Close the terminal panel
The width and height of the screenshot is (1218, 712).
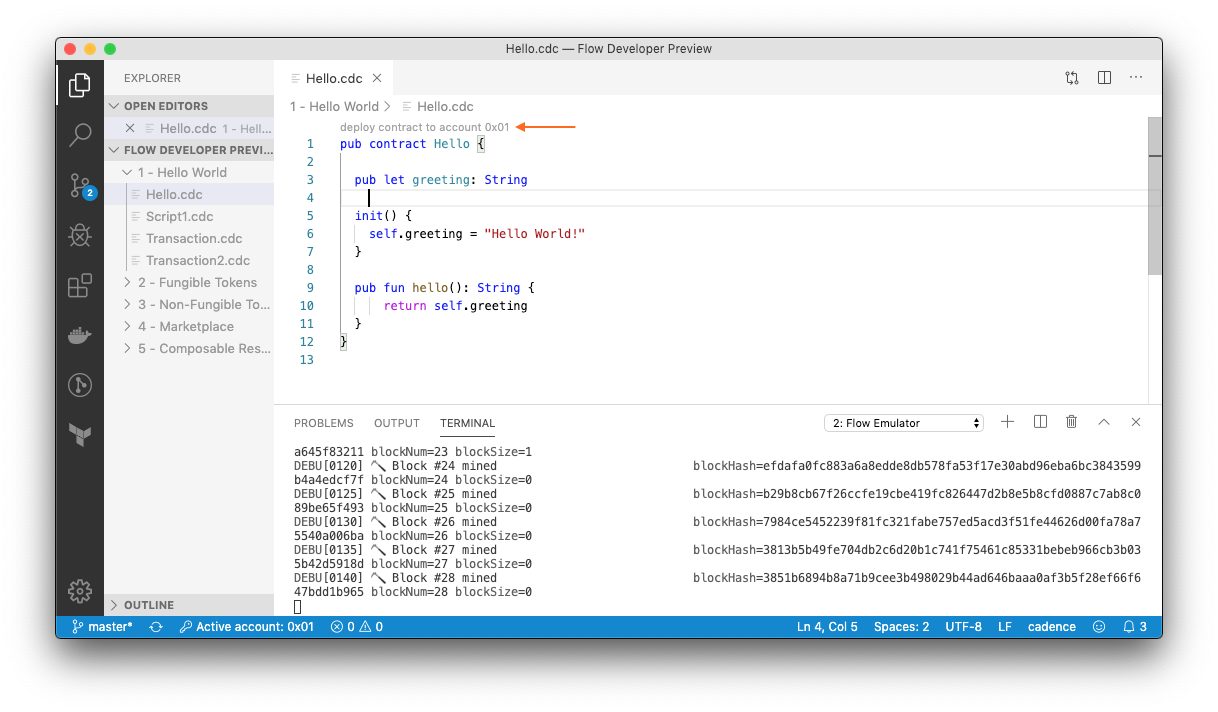(1136, 422)
